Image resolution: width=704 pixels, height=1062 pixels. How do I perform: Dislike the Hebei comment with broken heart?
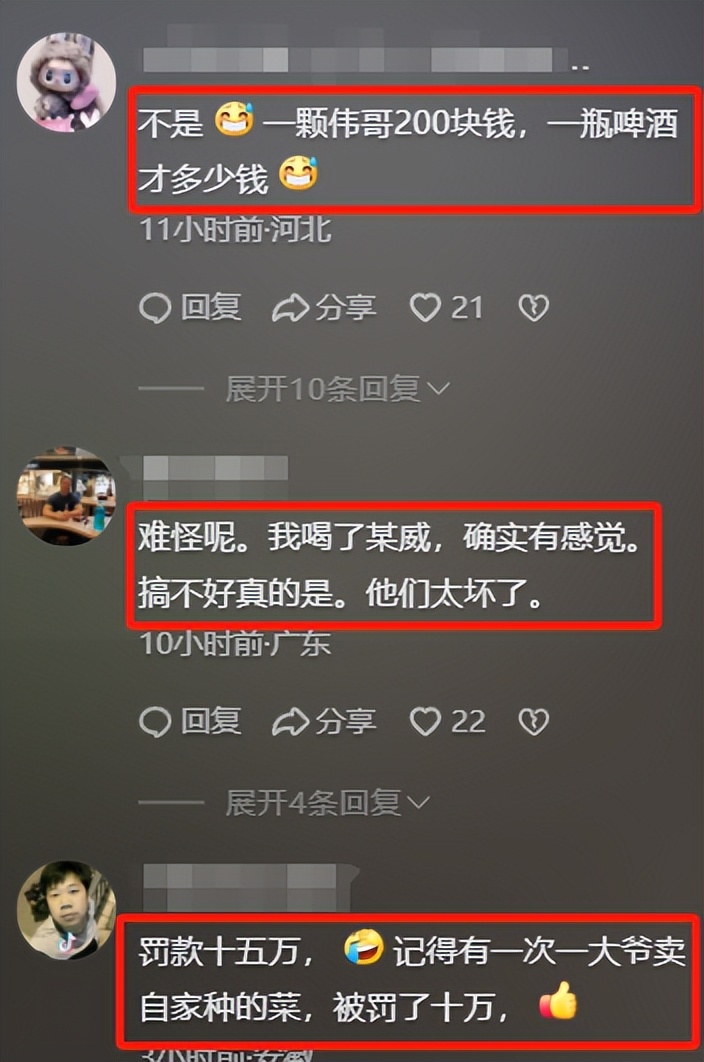point(533,308)
